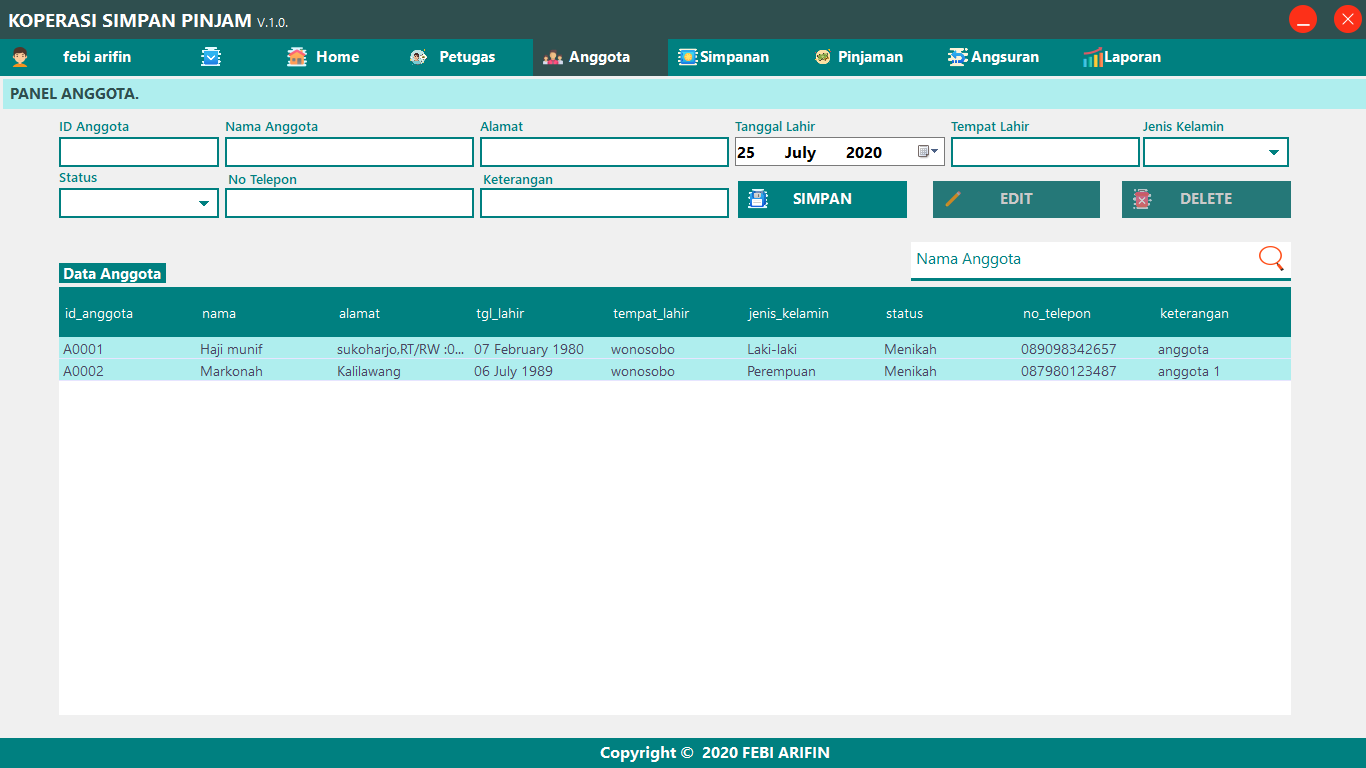Viewport: 1366px width, 768px height.
Task: Open the Laporan reports section via its chart icon
Action: click(1094, 57)
